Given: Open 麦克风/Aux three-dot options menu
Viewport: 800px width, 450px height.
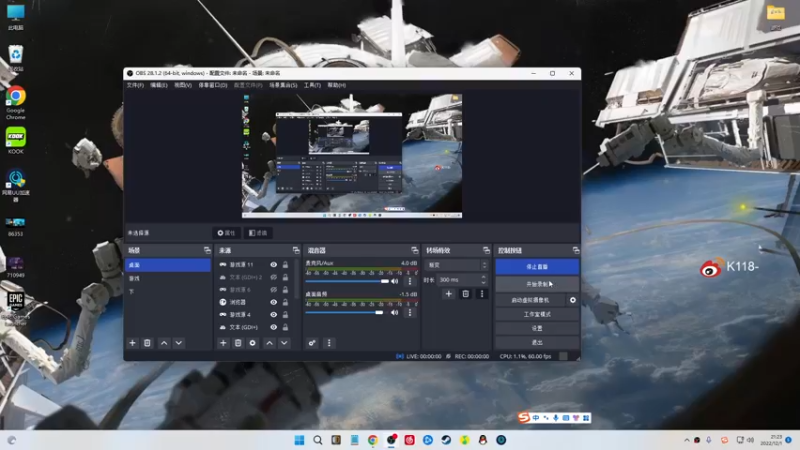Looking at the screenshot, I should tap(410, 281).
